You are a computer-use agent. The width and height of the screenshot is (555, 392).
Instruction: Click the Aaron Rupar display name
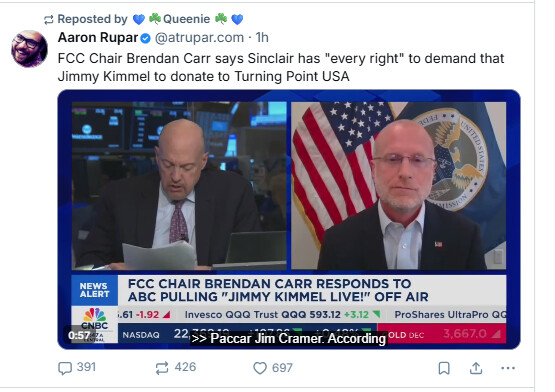tap(98, 37)
